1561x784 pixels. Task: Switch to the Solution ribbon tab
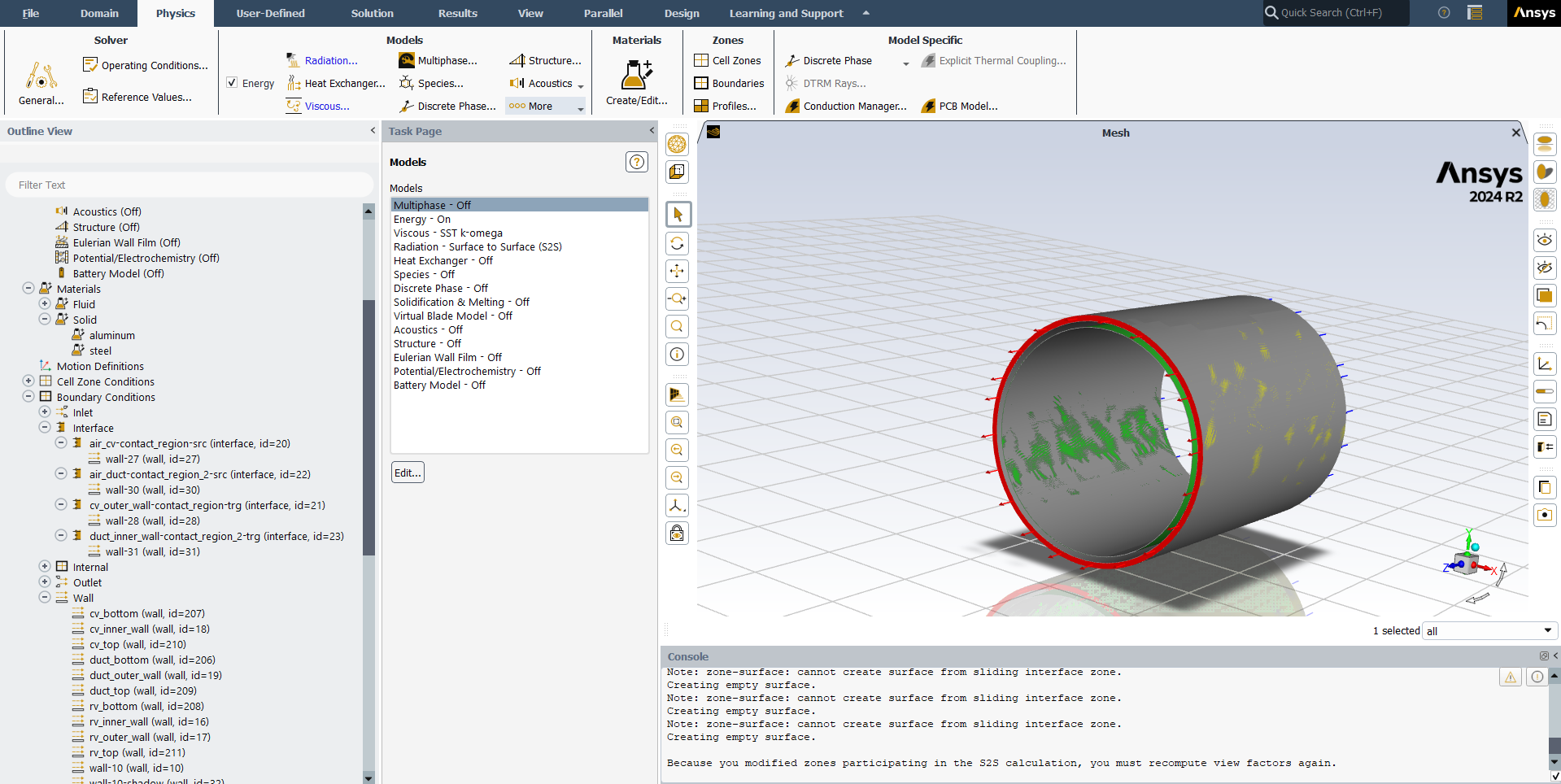tap(373, 13)
